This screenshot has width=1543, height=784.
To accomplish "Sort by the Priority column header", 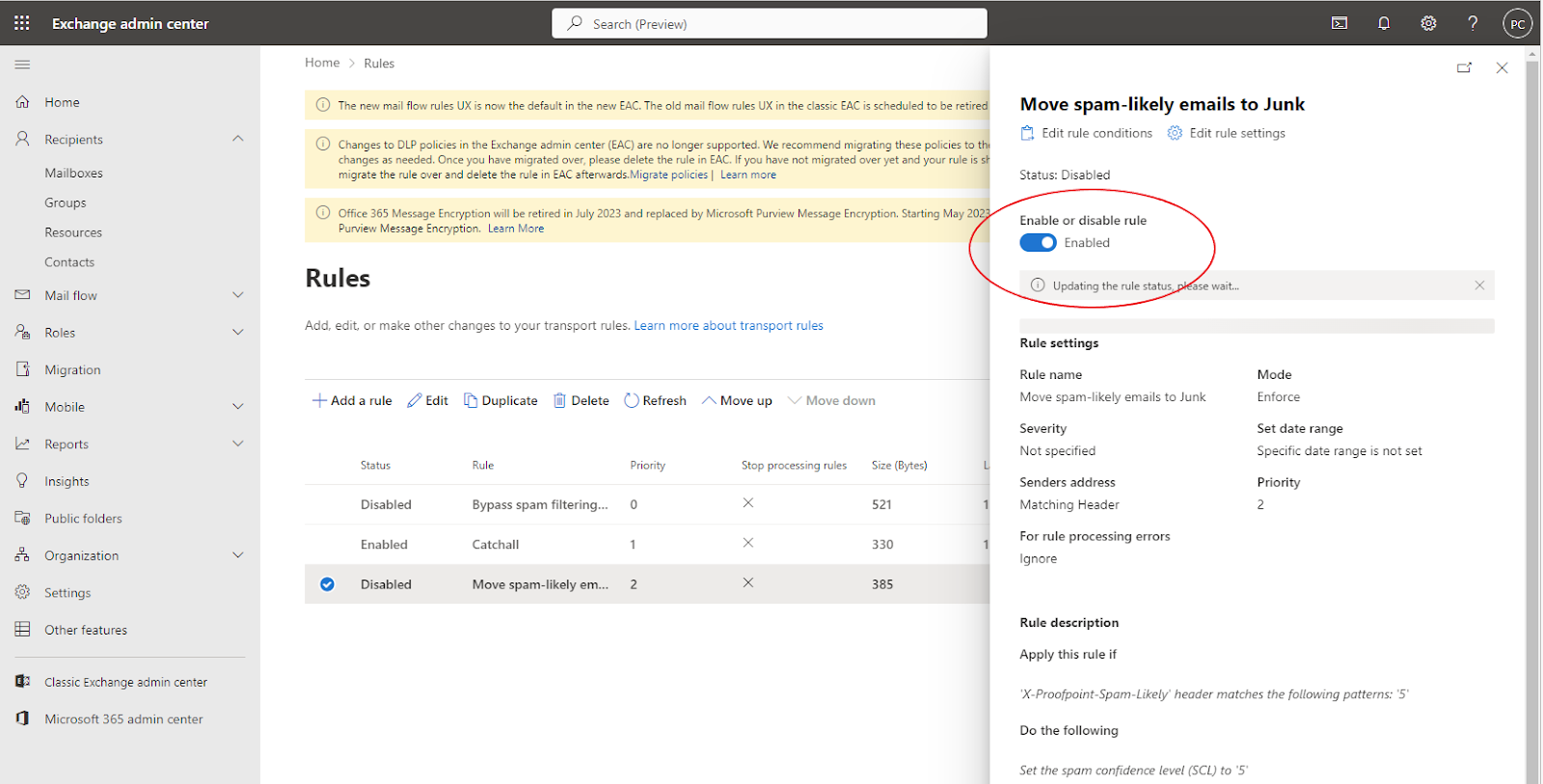I will coord(648,465).
